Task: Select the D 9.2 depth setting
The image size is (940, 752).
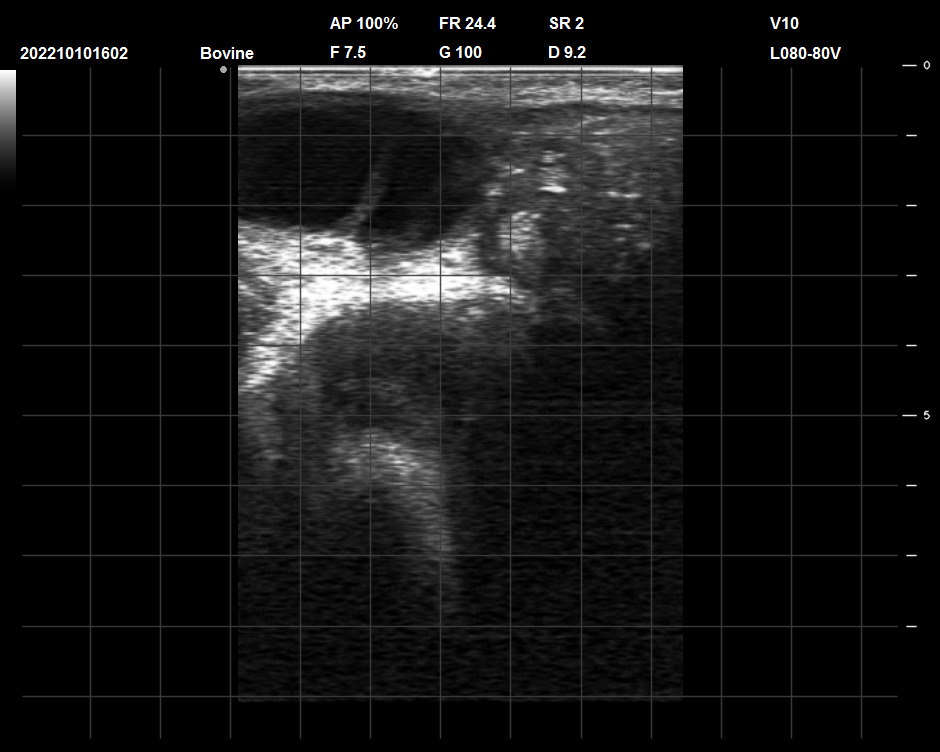Action: tap(567, 53)
